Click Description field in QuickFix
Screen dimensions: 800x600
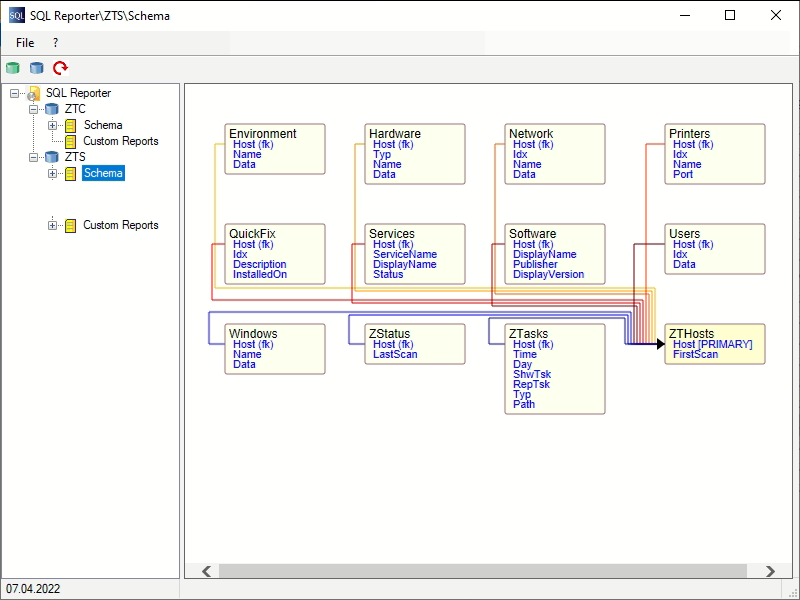coord(260,264)
